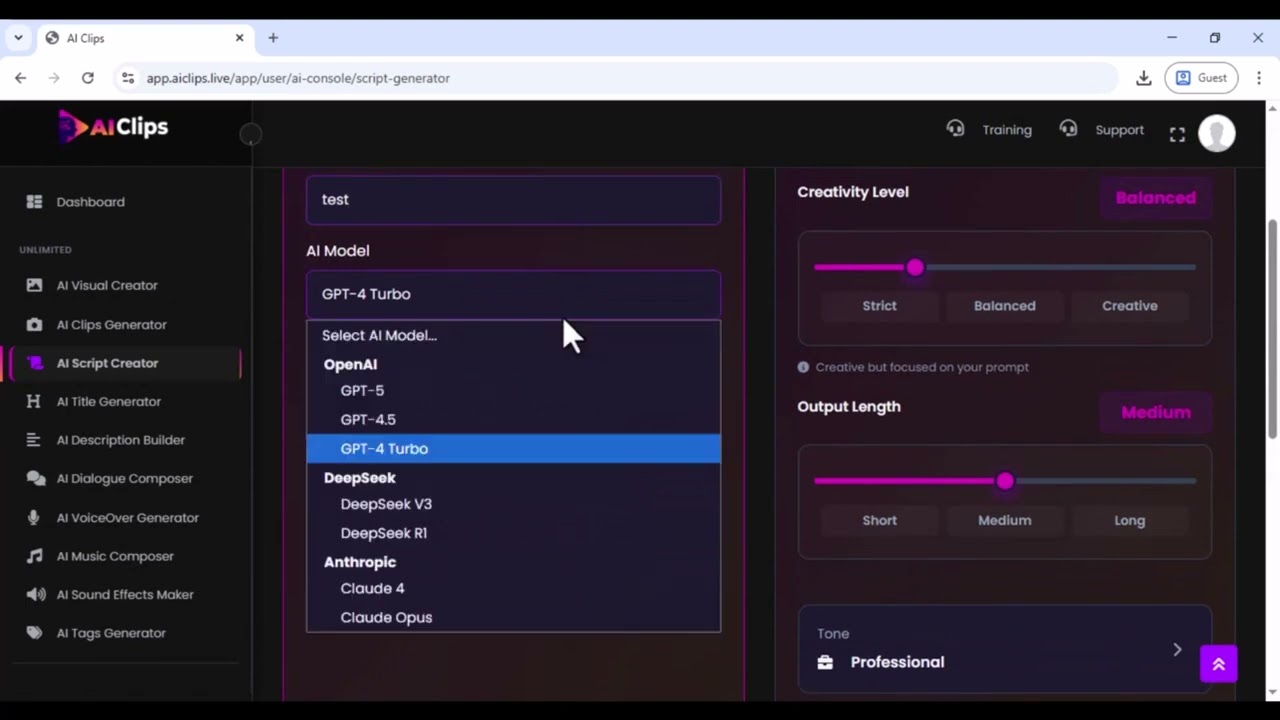Click the Training headset icon
This screenshot has width=1280, height=720.
click(955, 129)
